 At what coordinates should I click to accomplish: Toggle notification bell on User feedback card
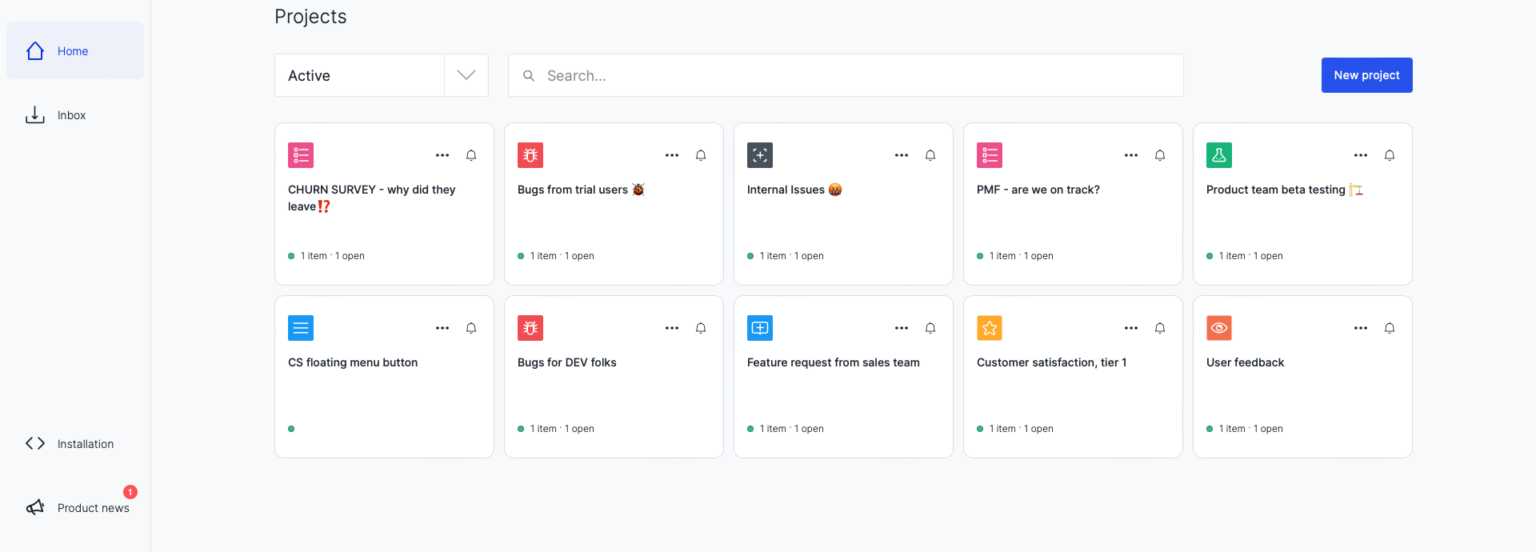[x=1389, y=328]
